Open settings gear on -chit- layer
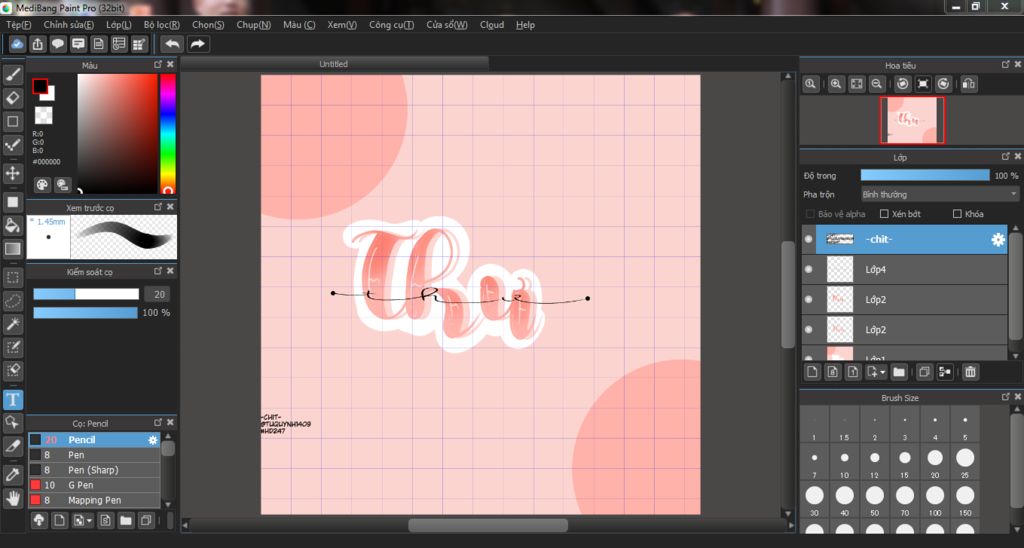The image size is (1024, 548). [998, 240]
